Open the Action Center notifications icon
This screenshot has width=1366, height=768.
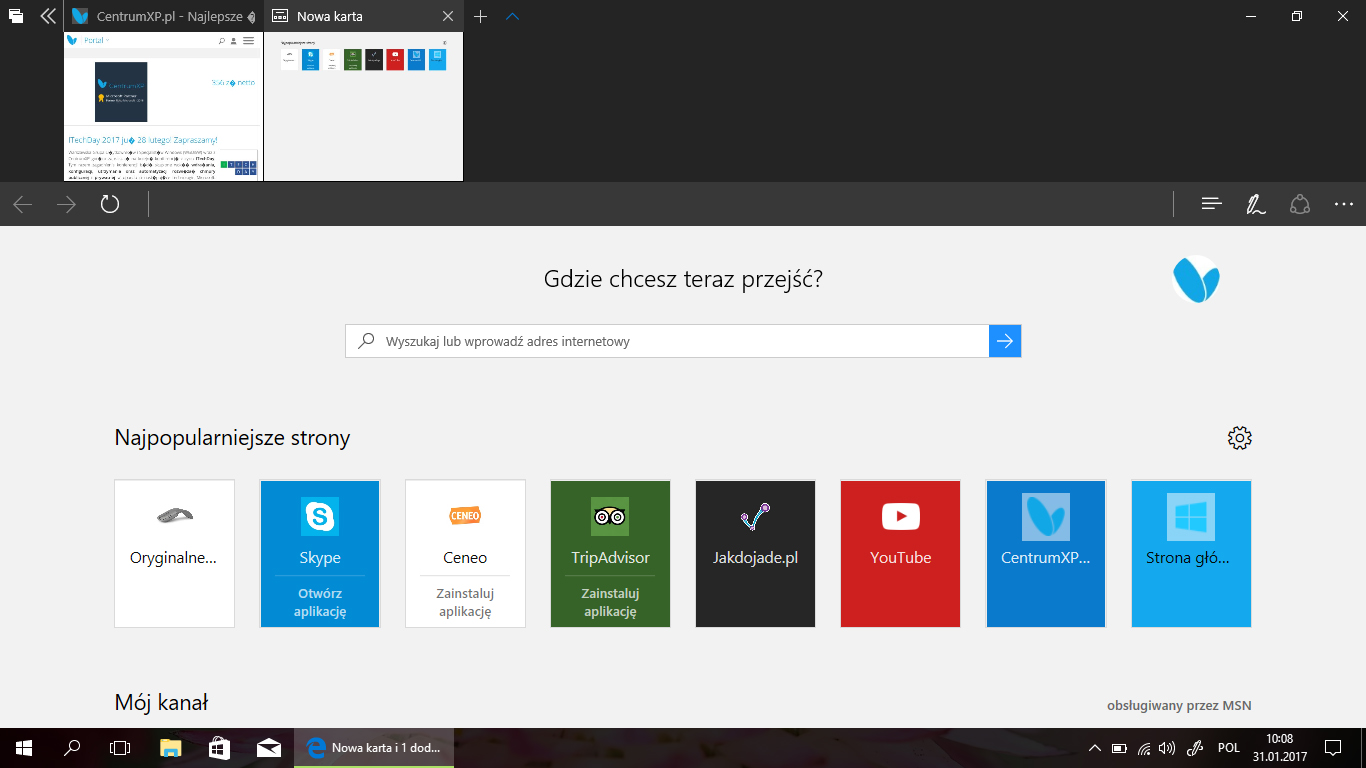[x=1333, y=748]
